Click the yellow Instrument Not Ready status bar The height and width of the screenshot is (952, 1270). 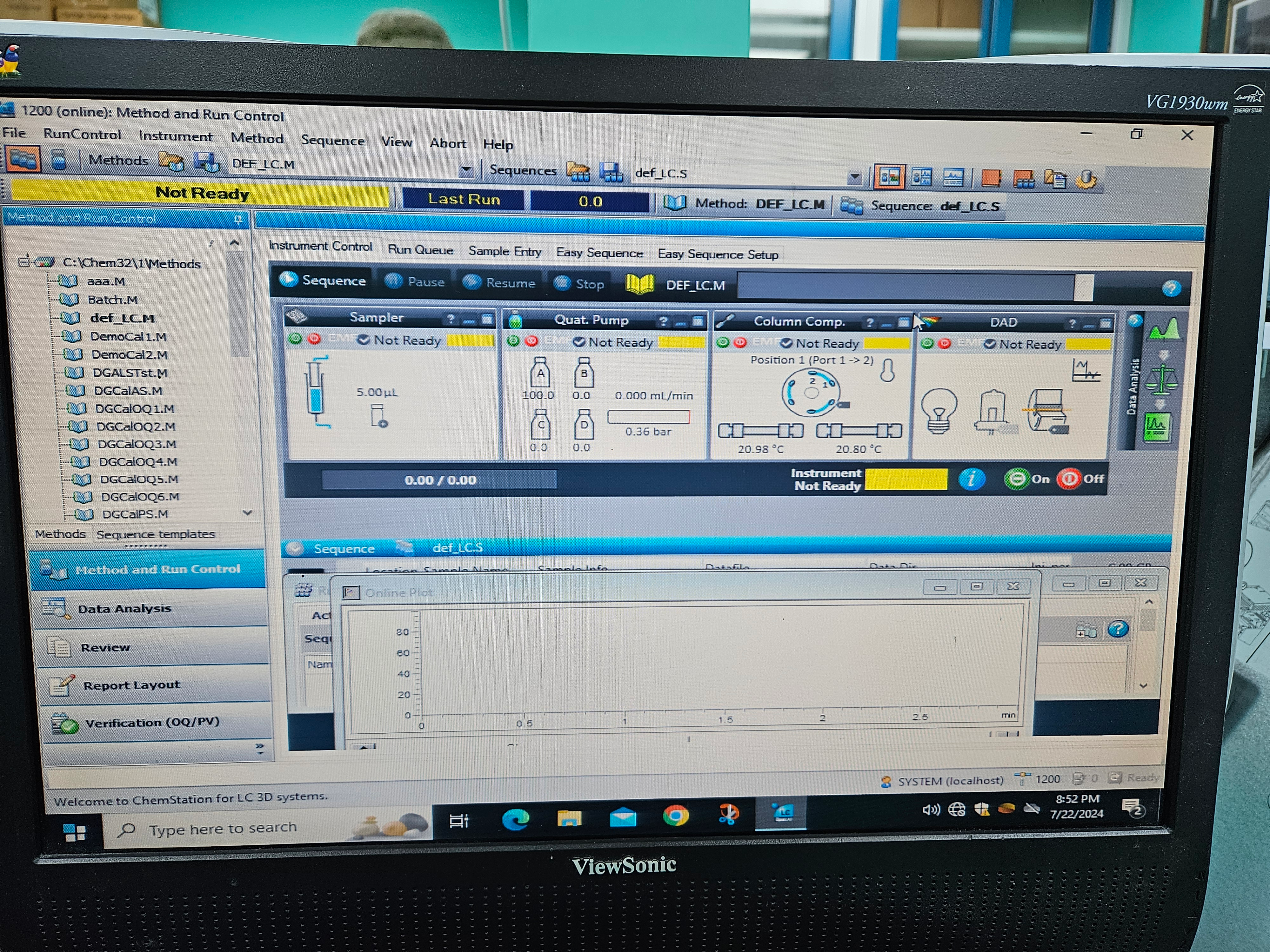click(x=906, y=480)
